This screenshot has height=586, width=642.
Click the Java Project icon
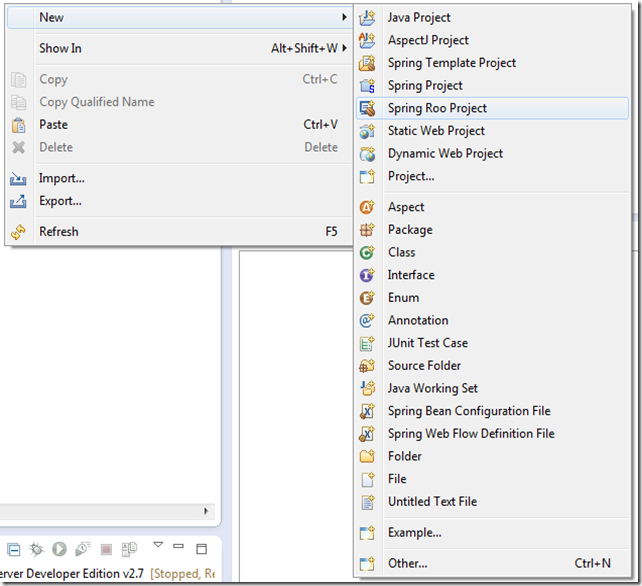(367, 18)
